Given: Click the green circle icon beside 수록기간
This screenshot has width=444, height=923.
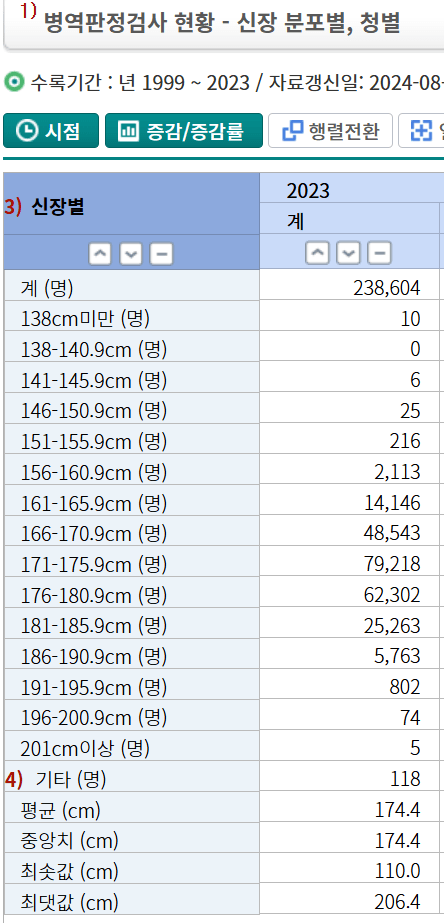Looking at the screenshot, I should [x=14, y=82].
